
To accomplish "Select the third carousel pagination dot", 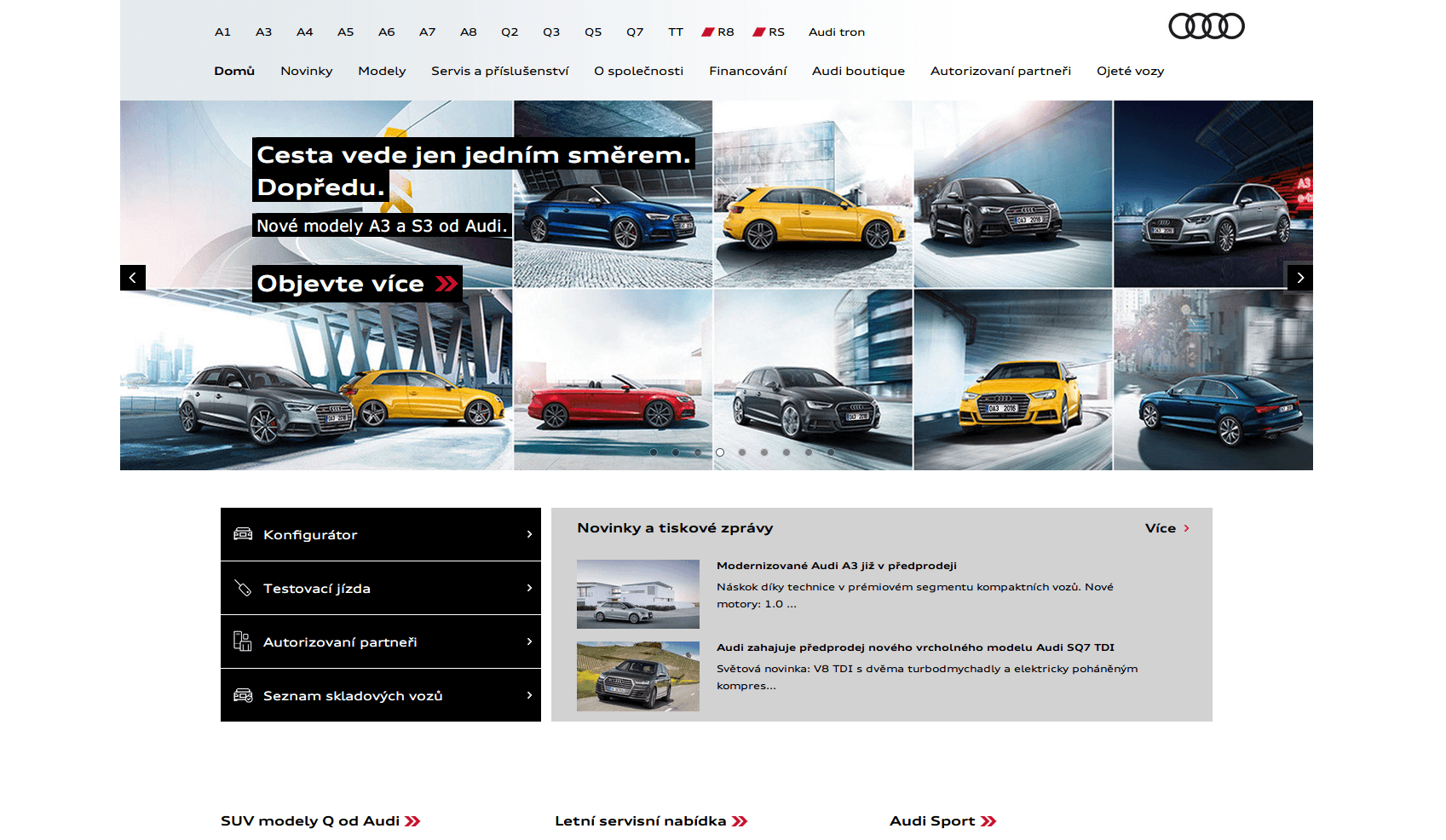I will [698, 452].
